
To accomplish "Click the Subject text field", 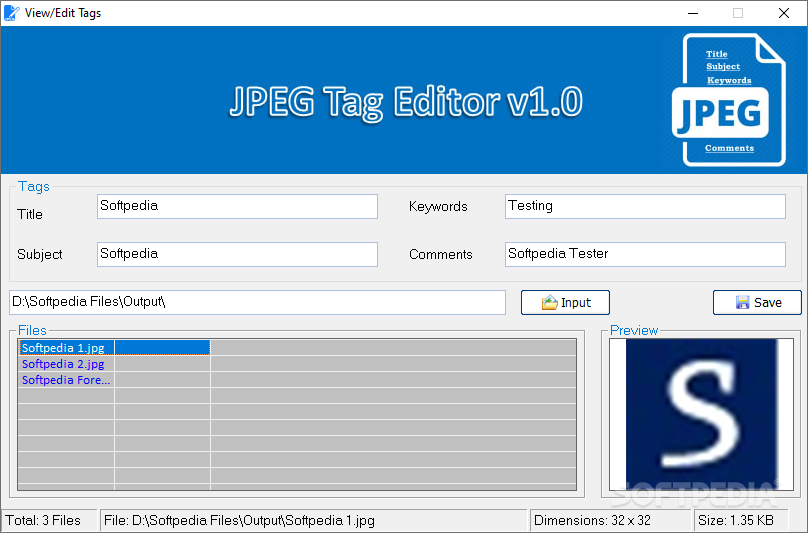I will click(x=237, y=254).
